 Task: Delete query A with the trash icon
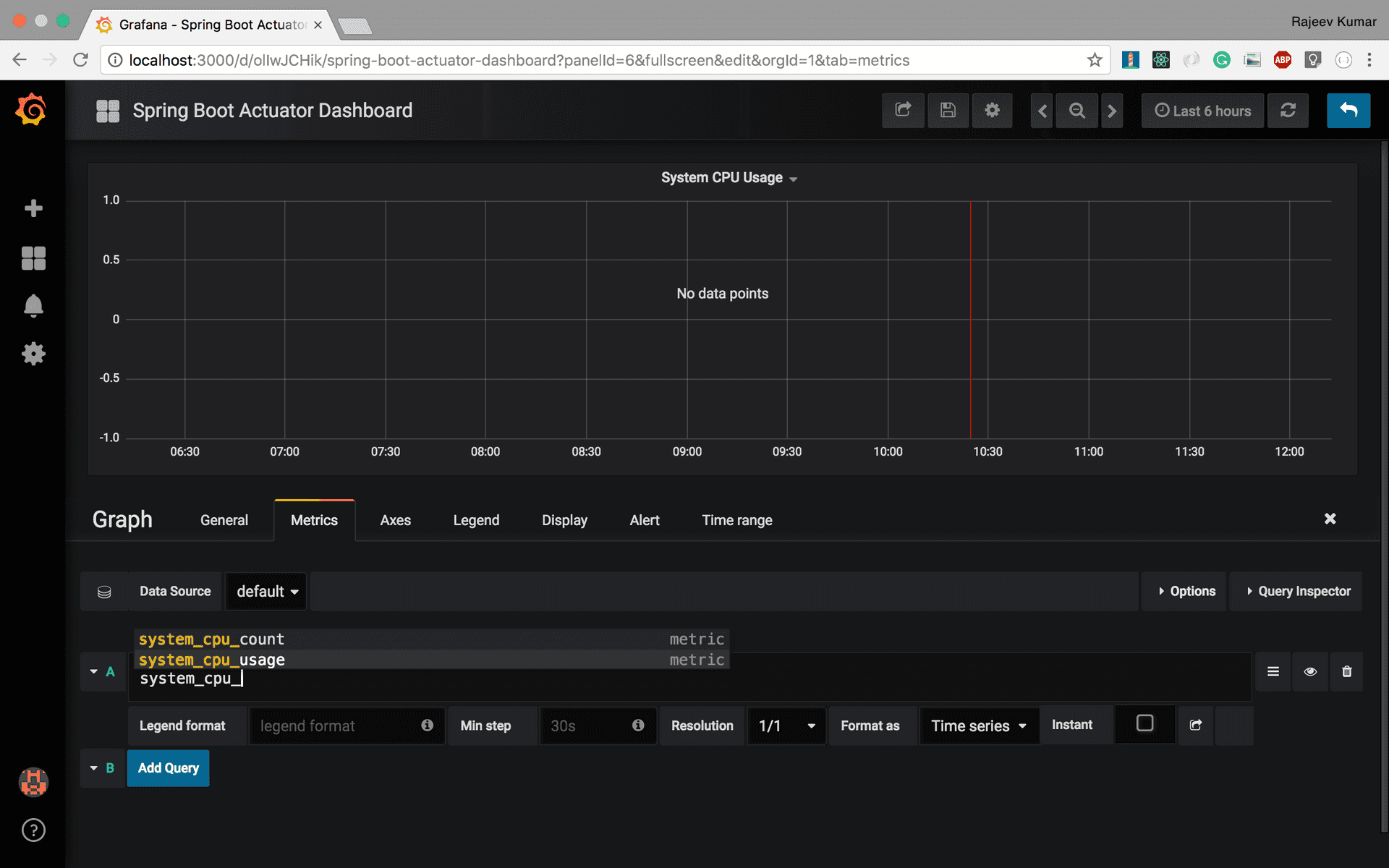coord(1346,671)
